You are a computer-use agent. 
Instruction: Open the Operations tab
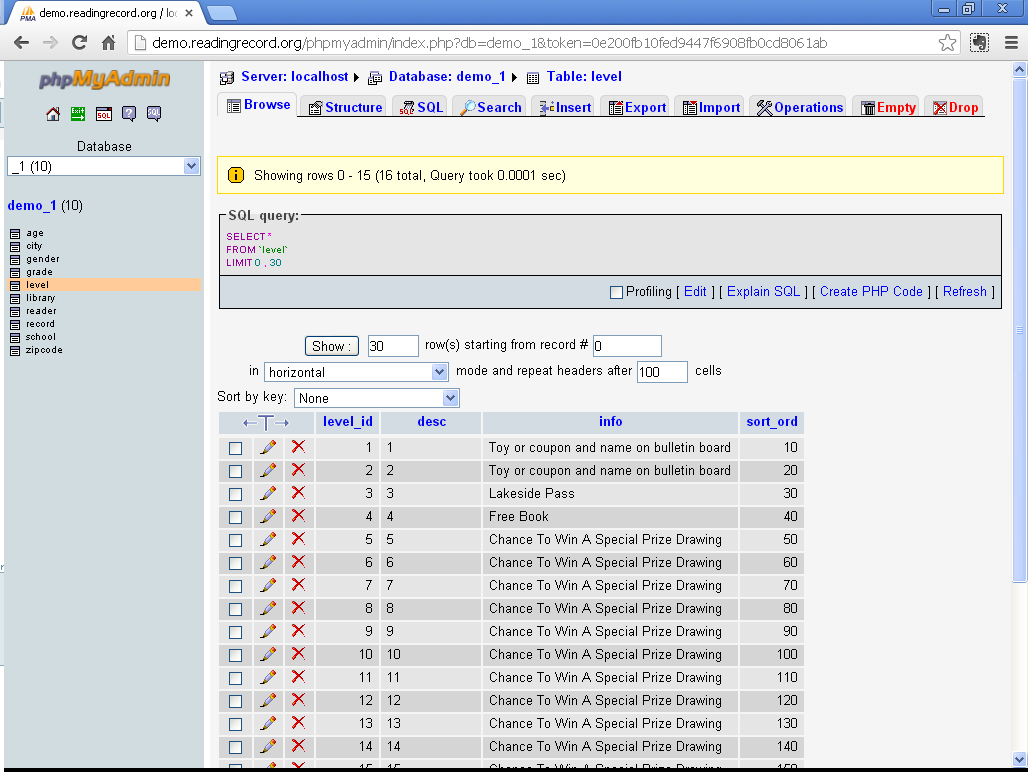point(800,107)
